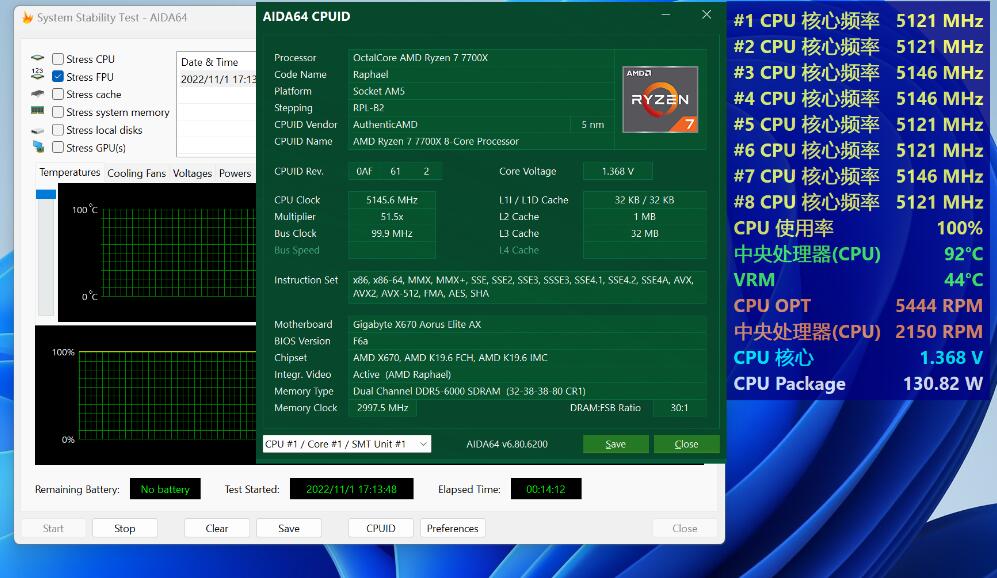Screen dimensions: 997x578
Task: Click the Core Voltage value 1.368 V field
Action: (617, 171)
